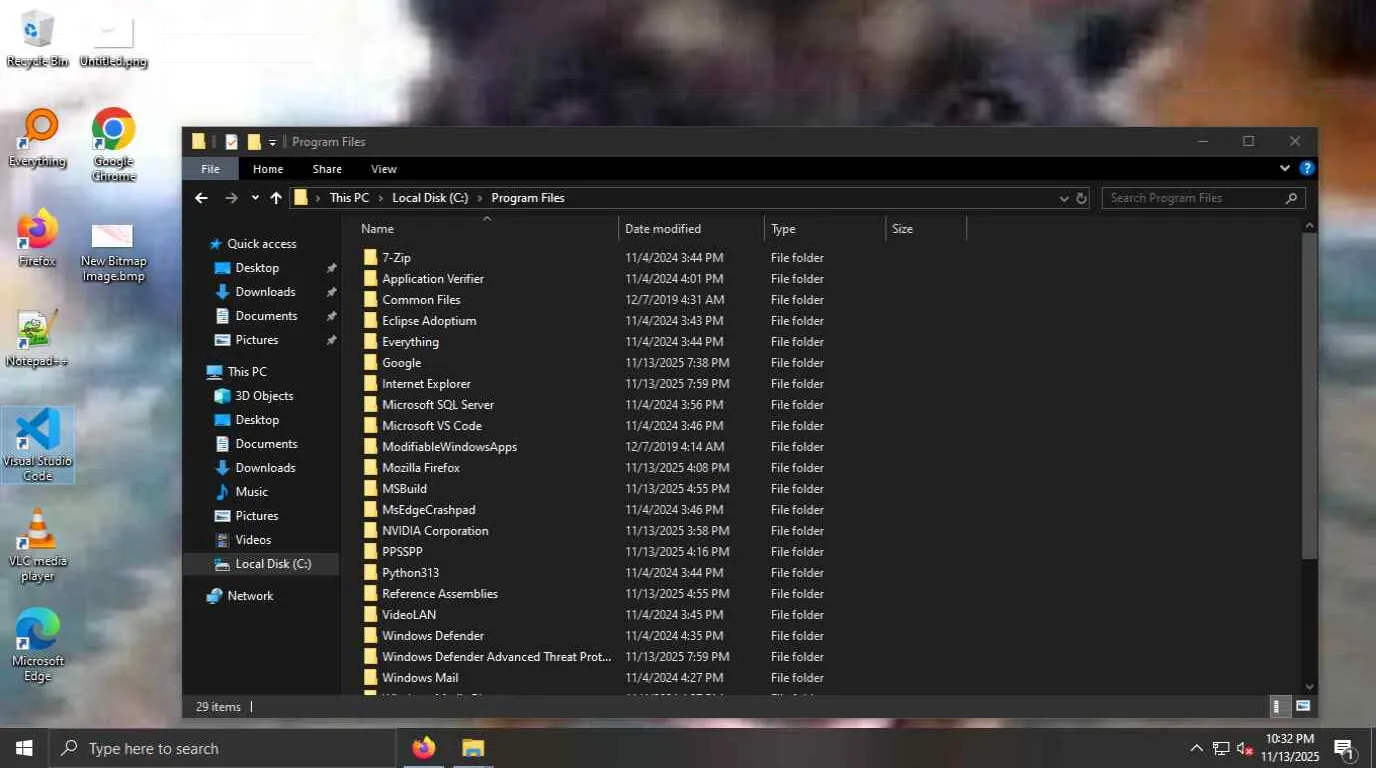Open the Windows Start menu
1376x768 pixels.
24,748
